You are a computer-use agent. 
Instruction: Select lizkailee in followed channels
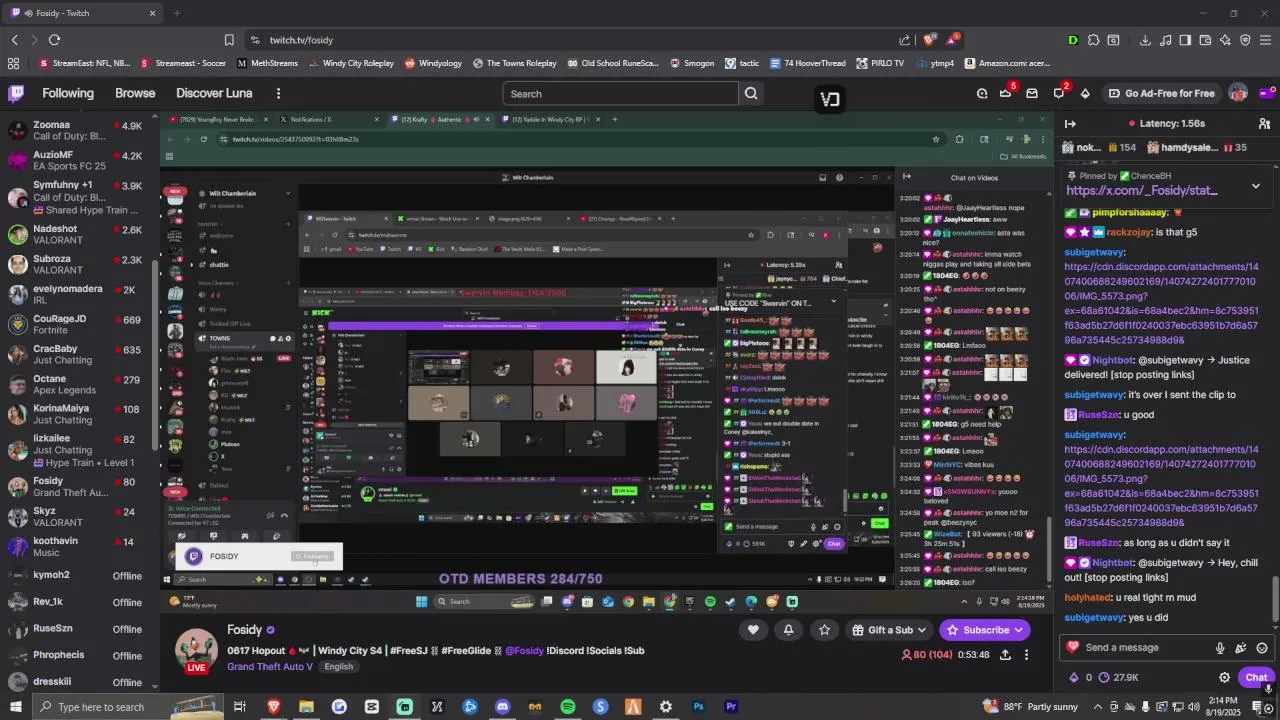76,450
